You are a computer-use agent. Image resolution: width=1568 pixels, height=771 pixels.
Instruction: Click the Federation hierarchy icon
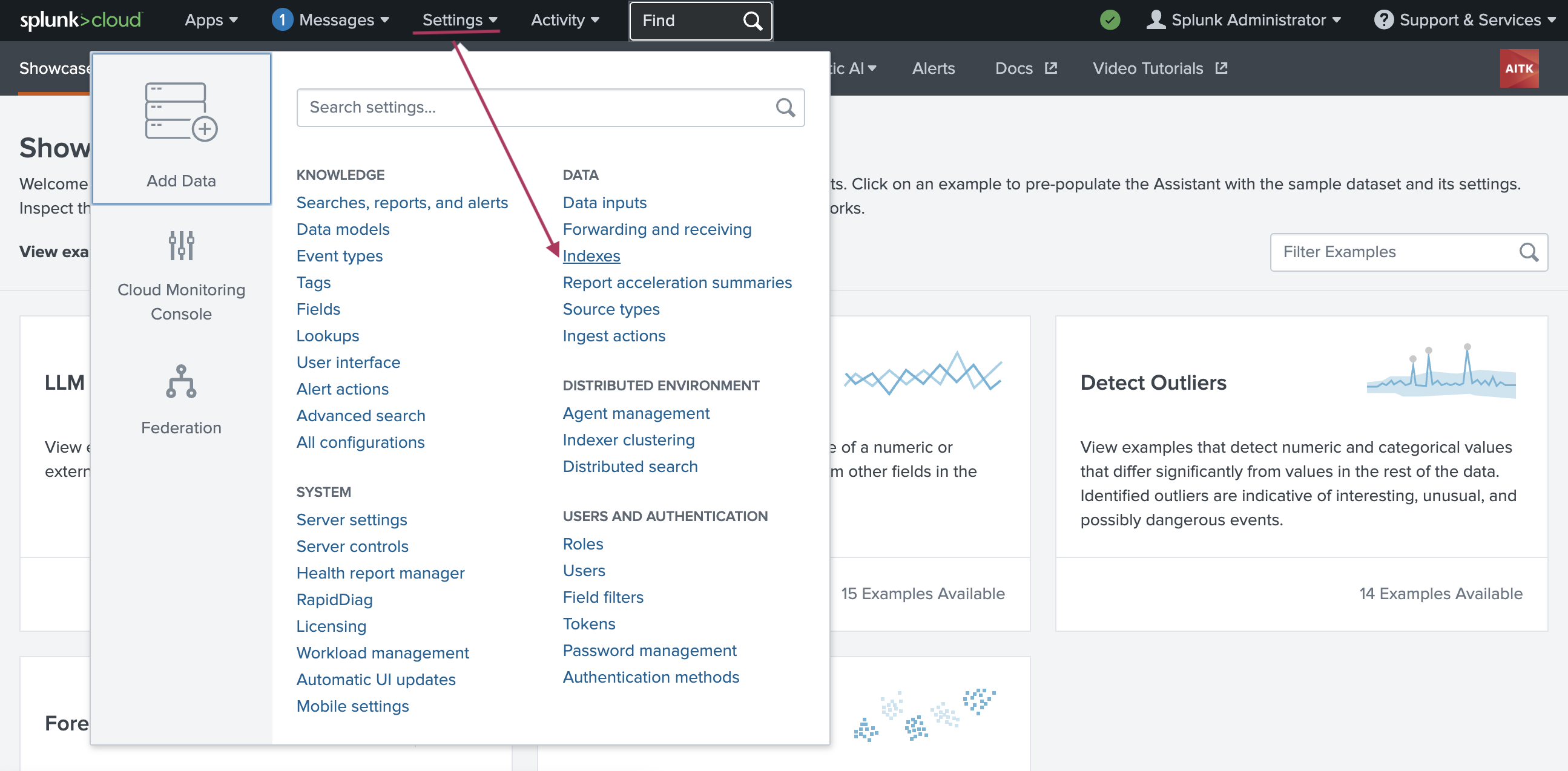[182, 381]
